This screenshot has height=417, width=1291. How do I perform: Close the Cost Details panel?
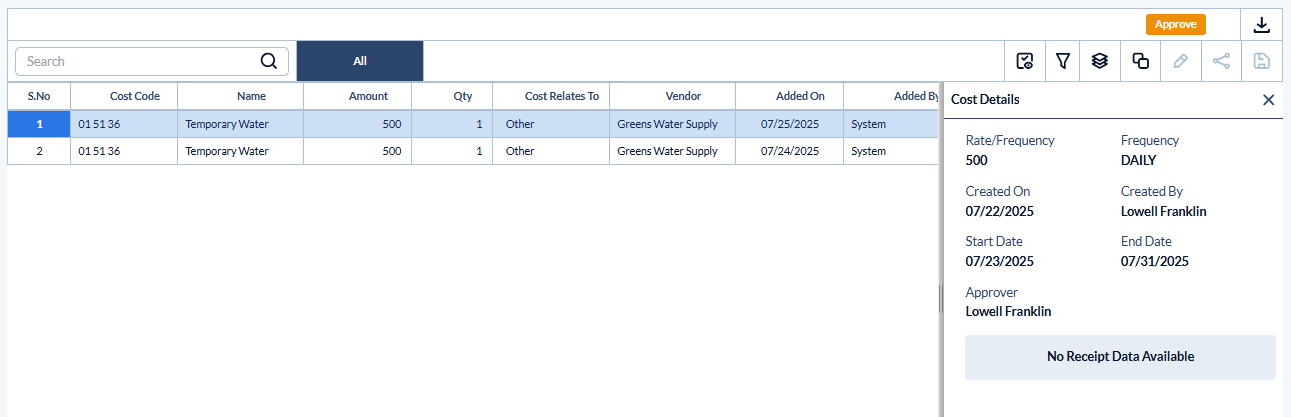tap(1268, 100)
